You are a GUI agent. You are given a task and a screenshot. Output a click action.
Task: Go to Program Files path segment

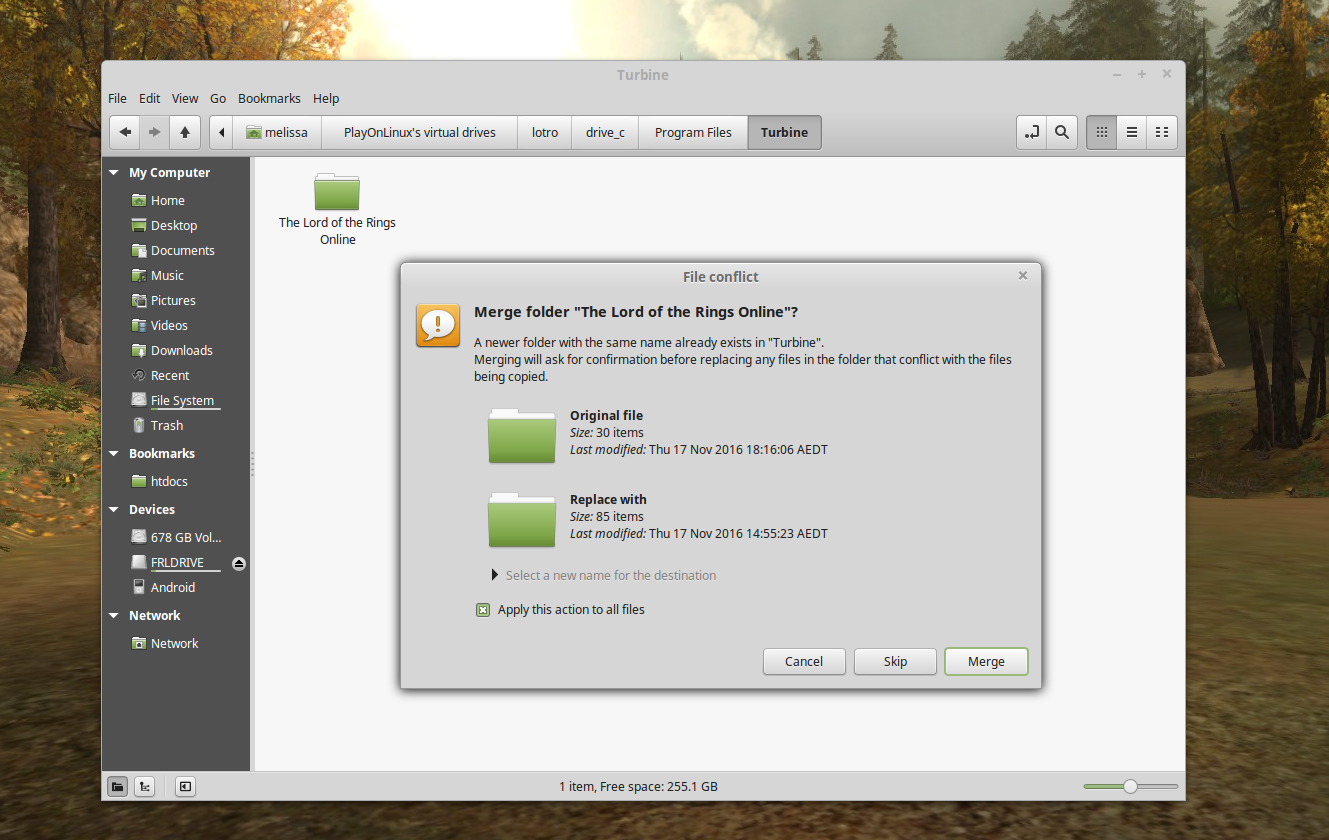[x=693, y=132]
